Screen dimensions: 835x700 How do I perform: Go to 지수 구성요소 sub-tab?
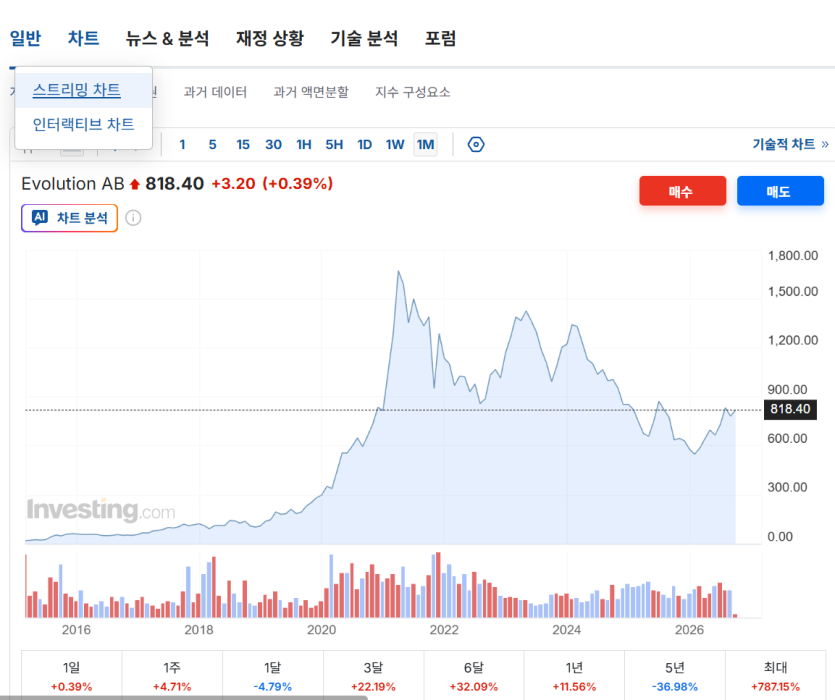pos(413,92)
